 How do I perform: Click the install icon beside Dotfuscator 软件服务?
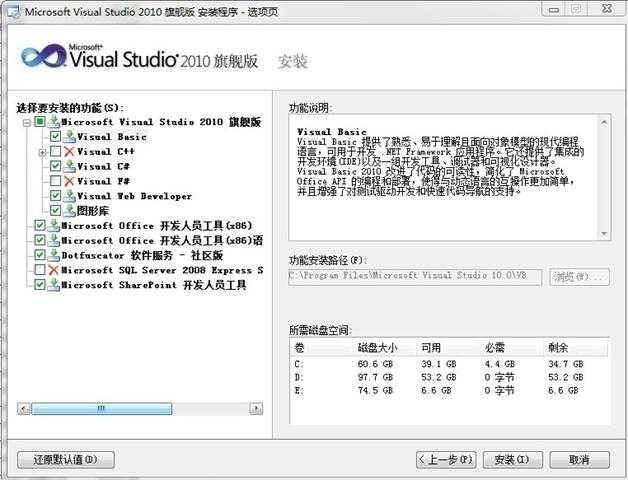click(53, 255)
